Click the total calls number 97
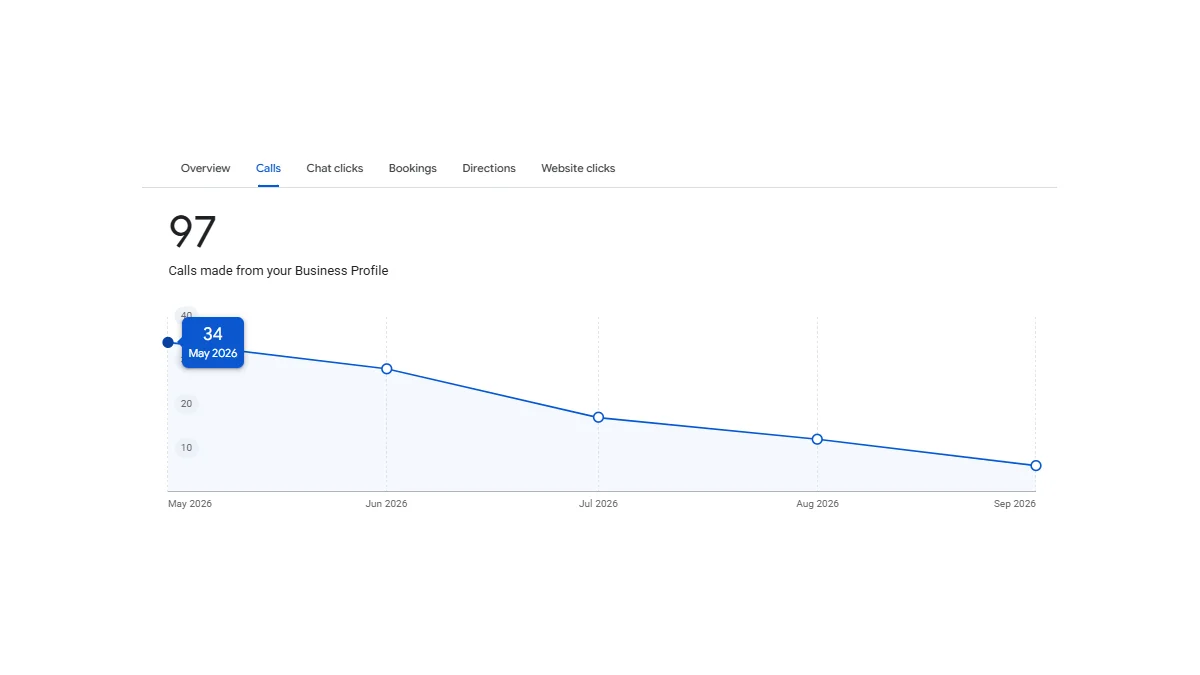 tap(192, 232)
